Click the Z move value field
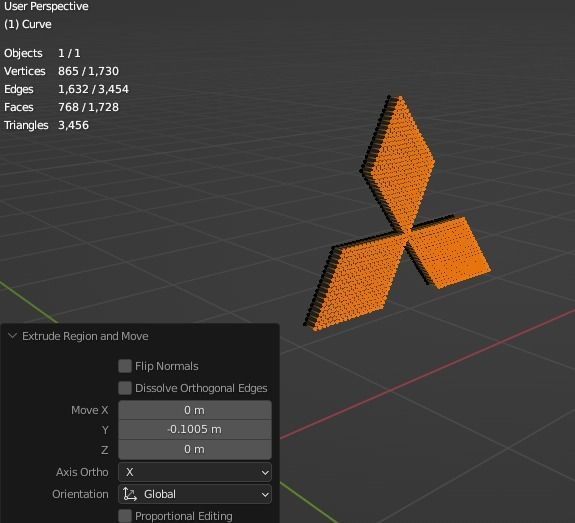 (195, 449)
